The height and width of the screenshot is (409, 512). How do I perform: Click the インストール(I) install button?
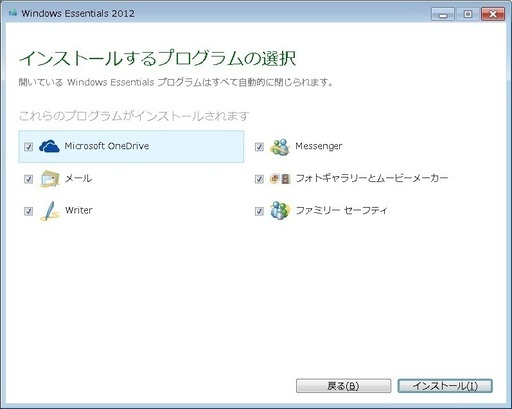coord(445,386)
